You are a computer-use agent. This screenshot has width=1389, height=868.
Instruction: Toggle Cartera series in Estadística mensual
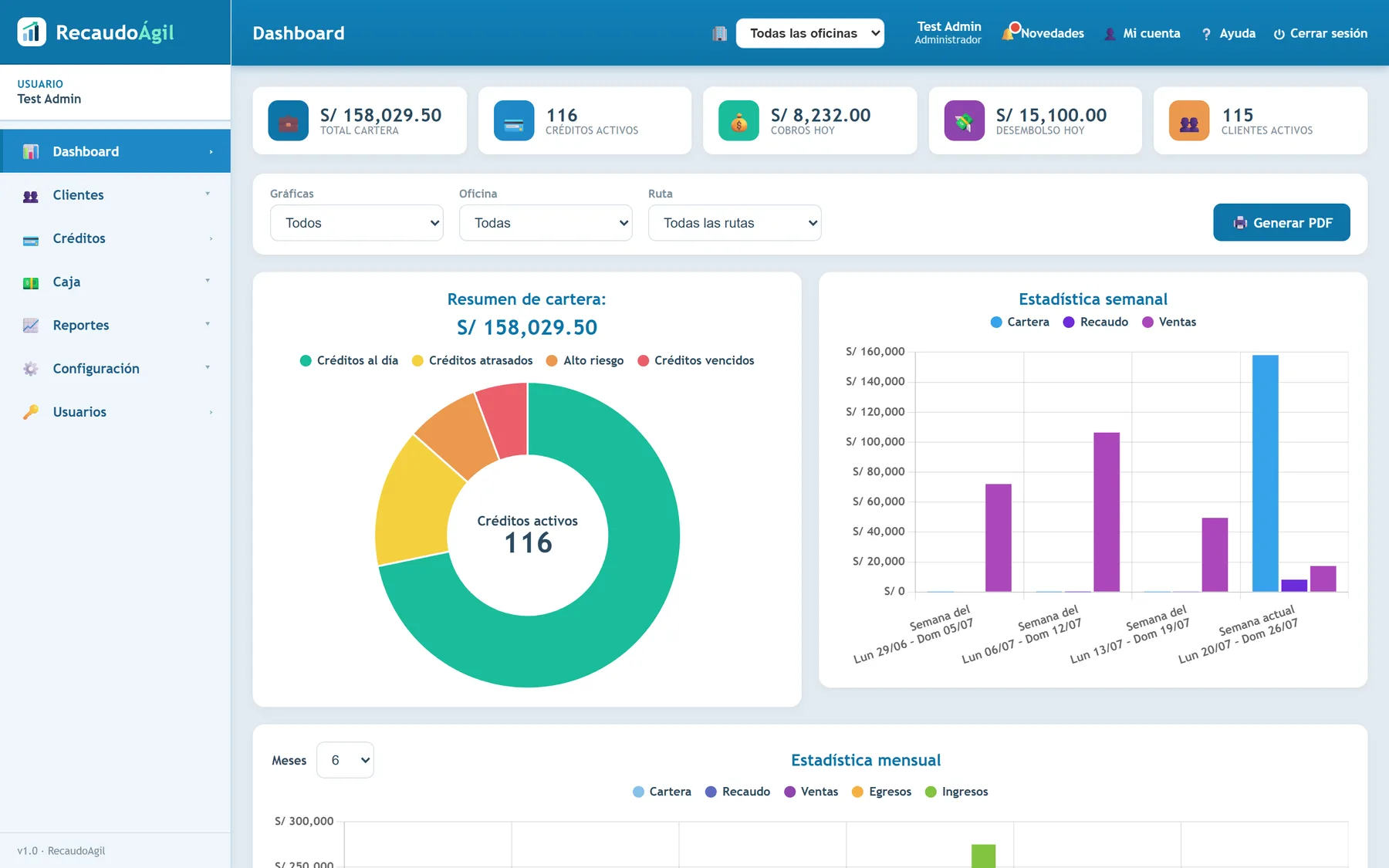(661, 792)
